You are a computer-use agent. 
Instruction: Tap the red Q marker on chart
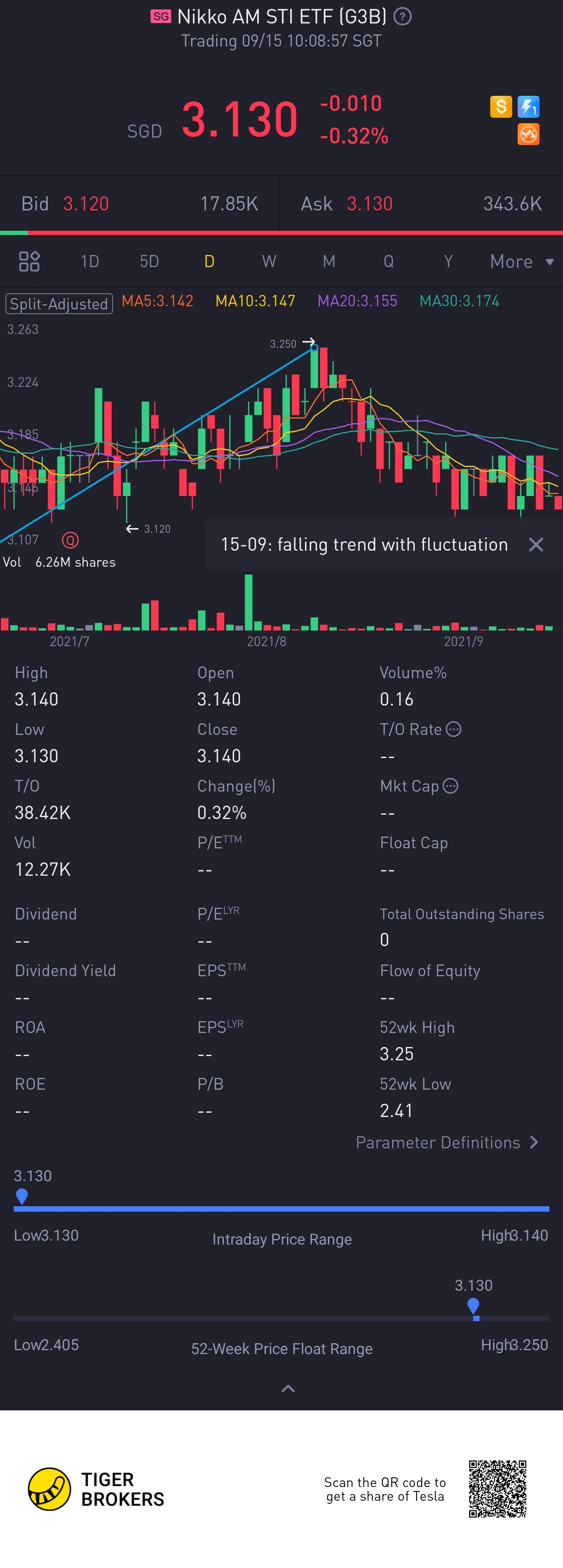click(x=71, y=540)
